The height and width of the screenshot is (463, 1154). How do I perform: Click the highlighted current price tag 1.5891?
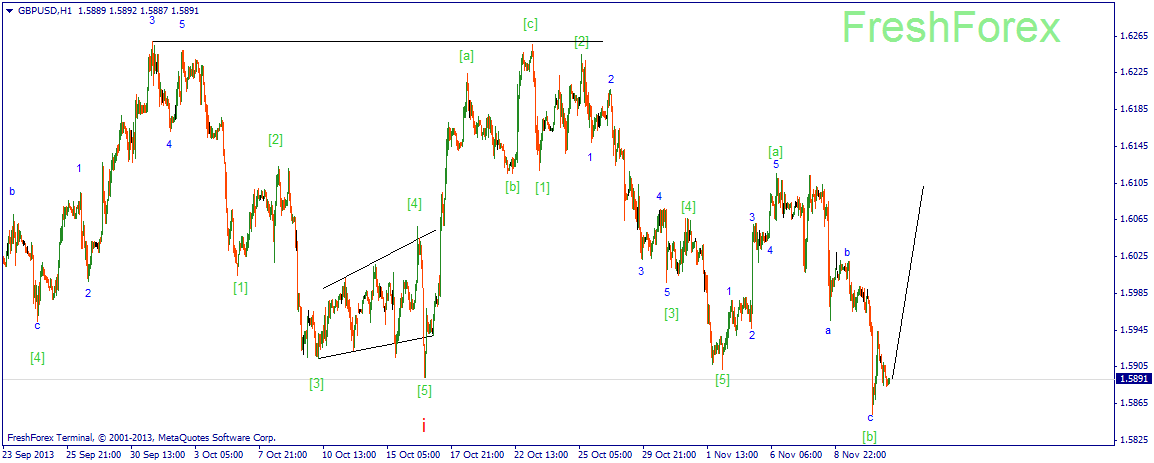pos(1133,379)
